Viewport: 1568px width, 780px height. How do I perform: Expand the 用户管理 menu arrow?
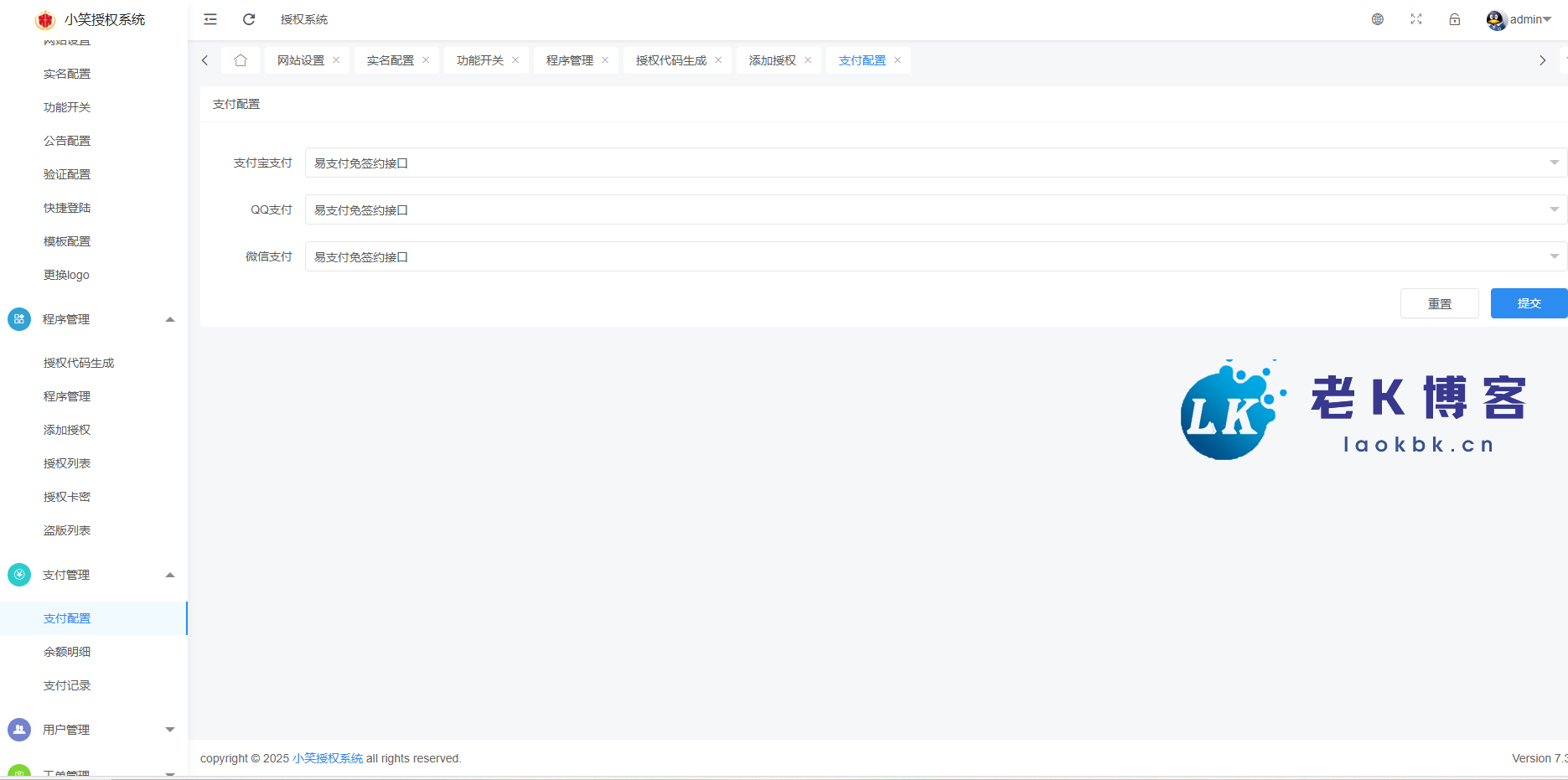(x=170, y=730)
